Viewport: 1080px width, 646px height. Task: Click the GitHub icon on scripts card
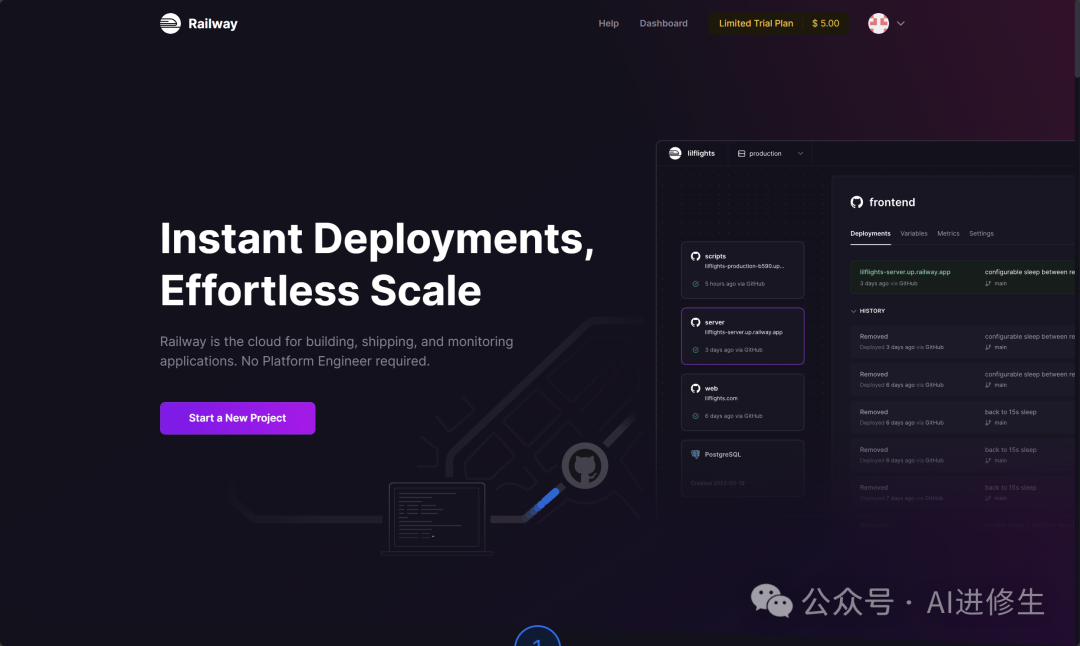click(x=696, y=256)
